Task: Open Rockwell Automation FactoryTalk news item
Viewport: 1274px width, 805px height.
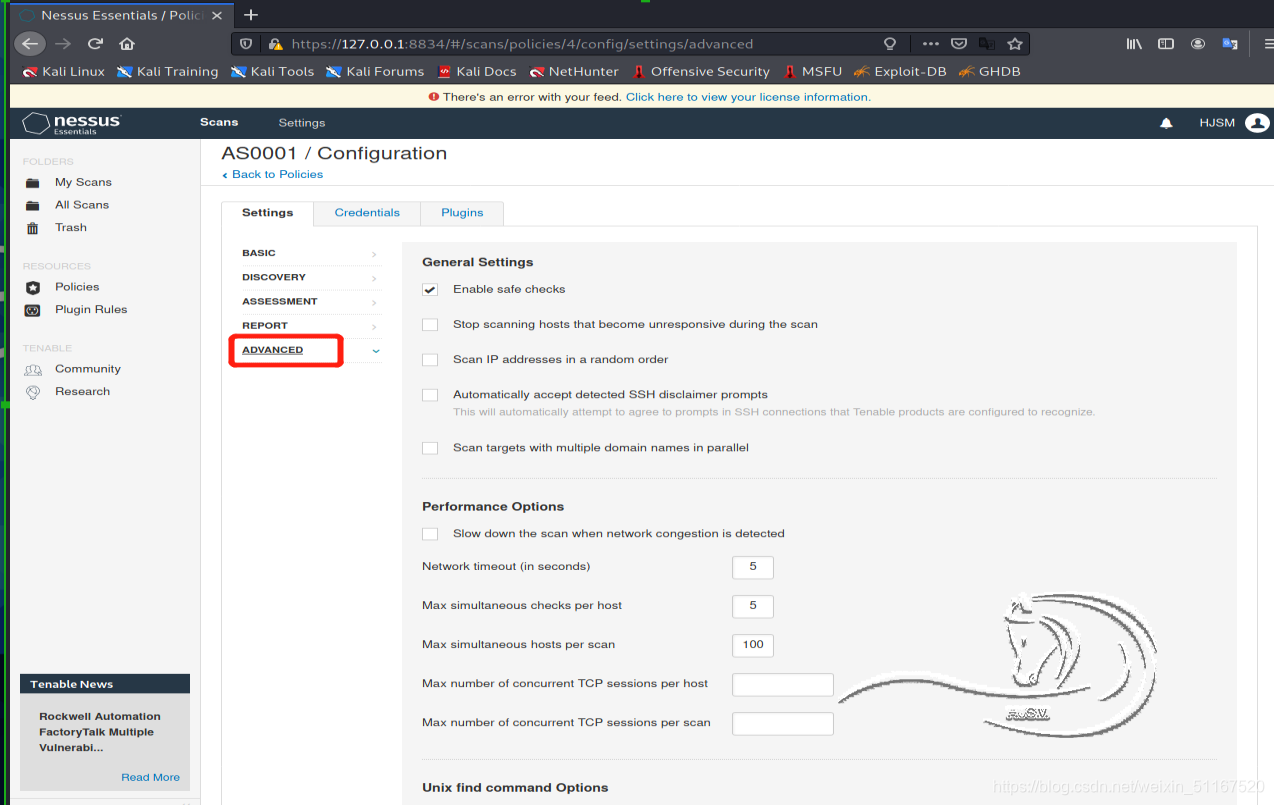Action: pos(100,732)
